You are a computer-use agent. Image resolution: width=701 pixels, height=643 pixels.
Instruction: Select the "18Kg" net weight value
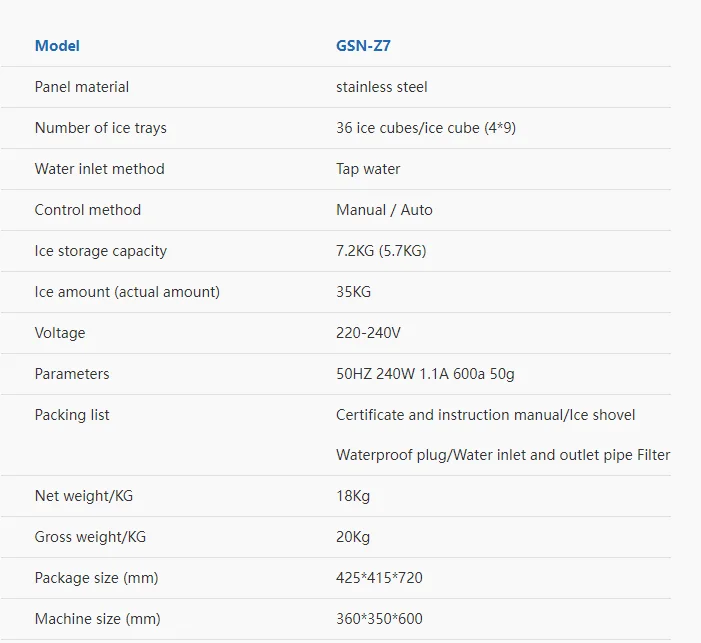(x=353, y=496)
